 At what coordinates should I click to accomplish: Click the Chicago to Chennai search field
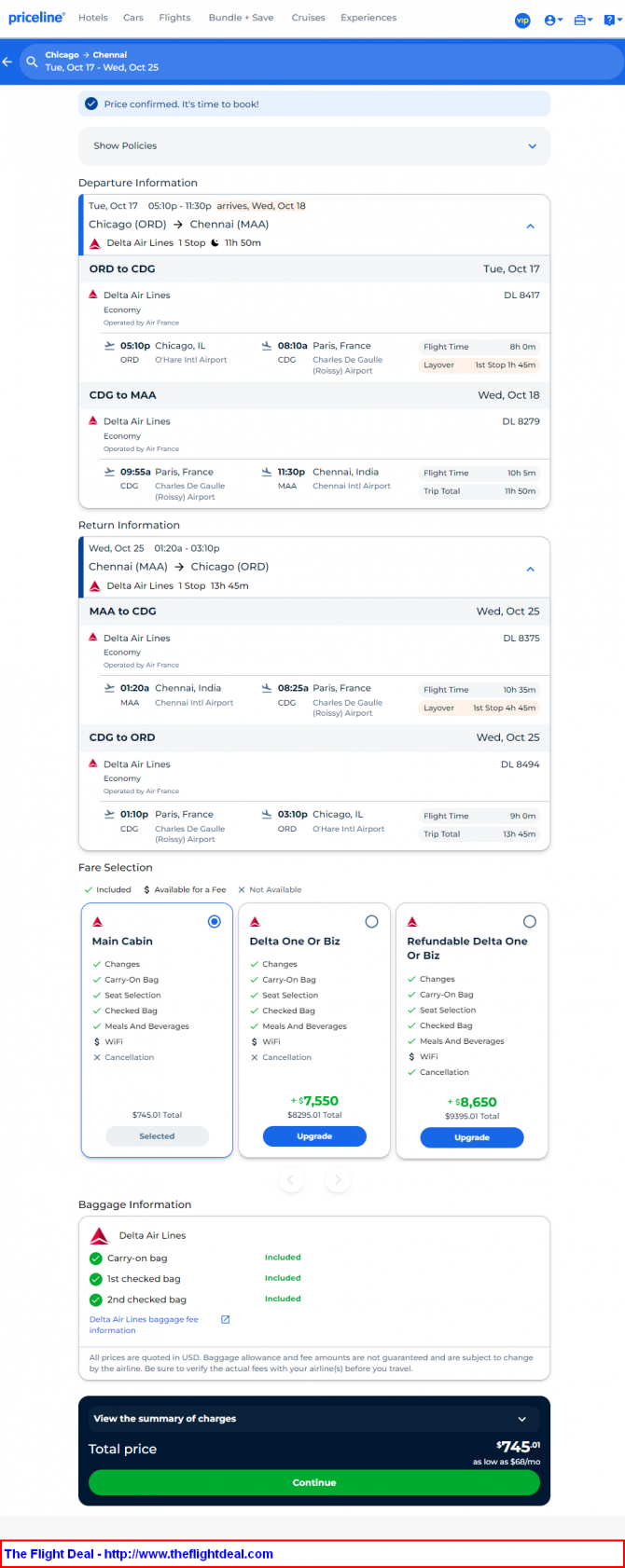click(320, 62)
